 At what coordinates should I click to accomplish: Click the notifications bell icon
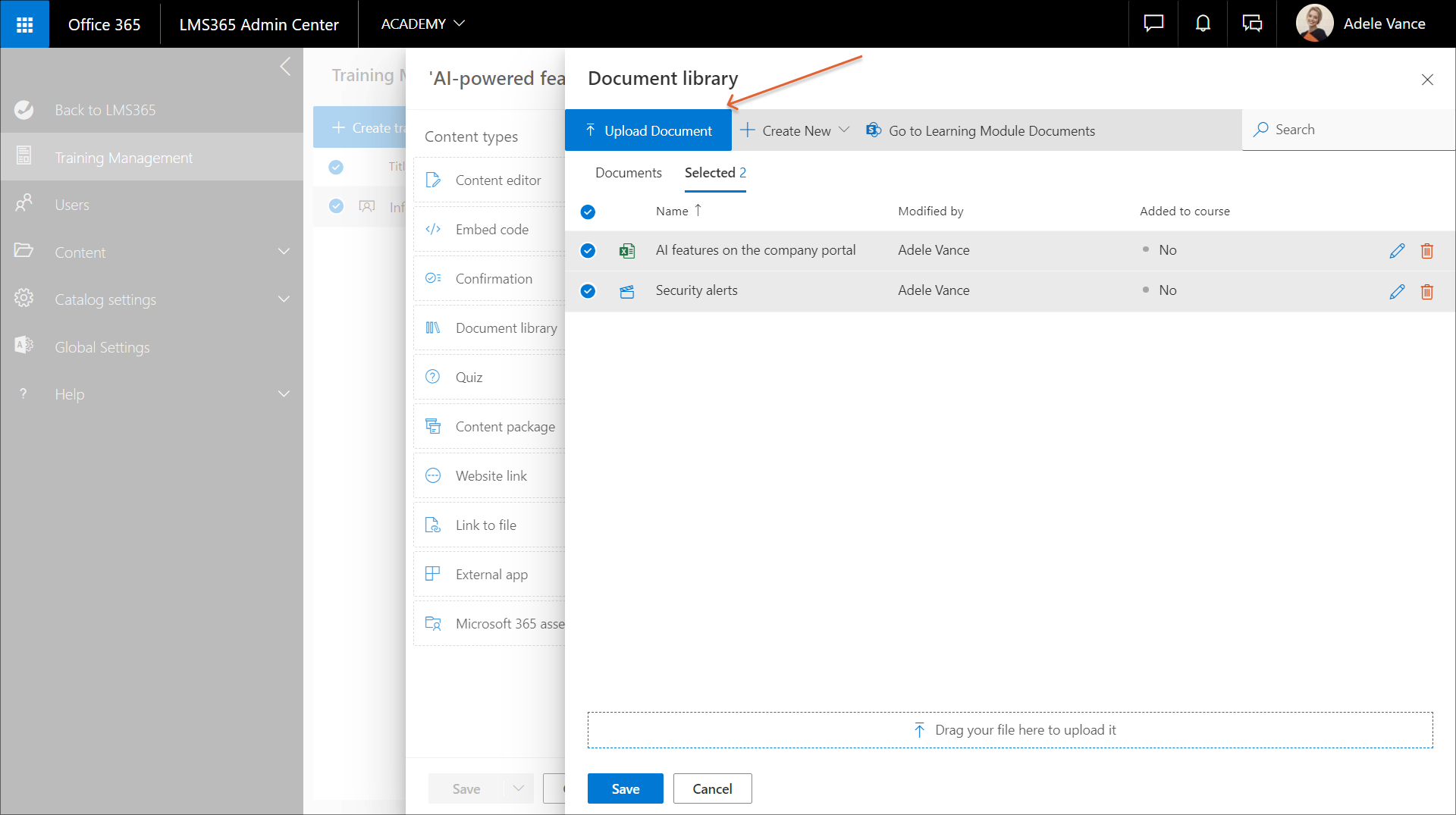pyautogui.click(x=1203, y=24)
